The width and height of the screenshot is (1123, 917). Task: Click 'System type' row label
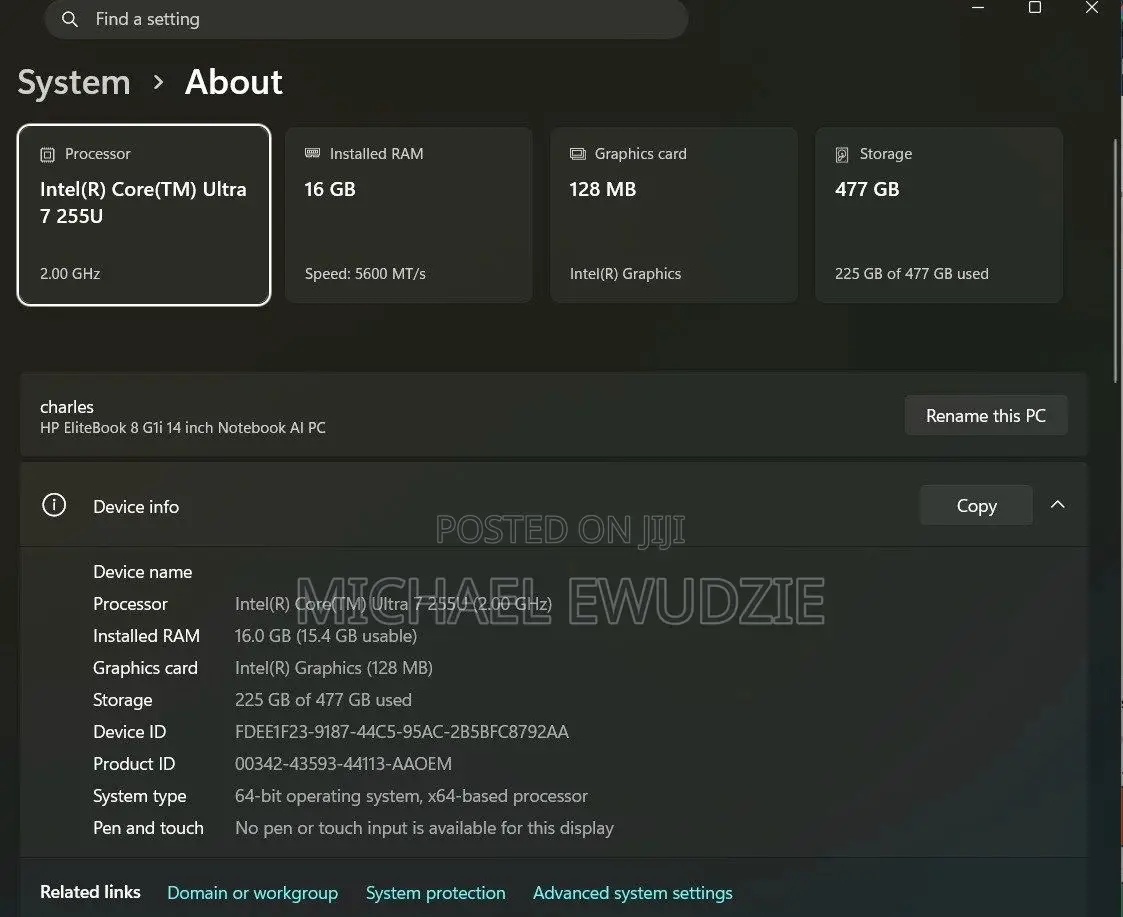(140, 796)
